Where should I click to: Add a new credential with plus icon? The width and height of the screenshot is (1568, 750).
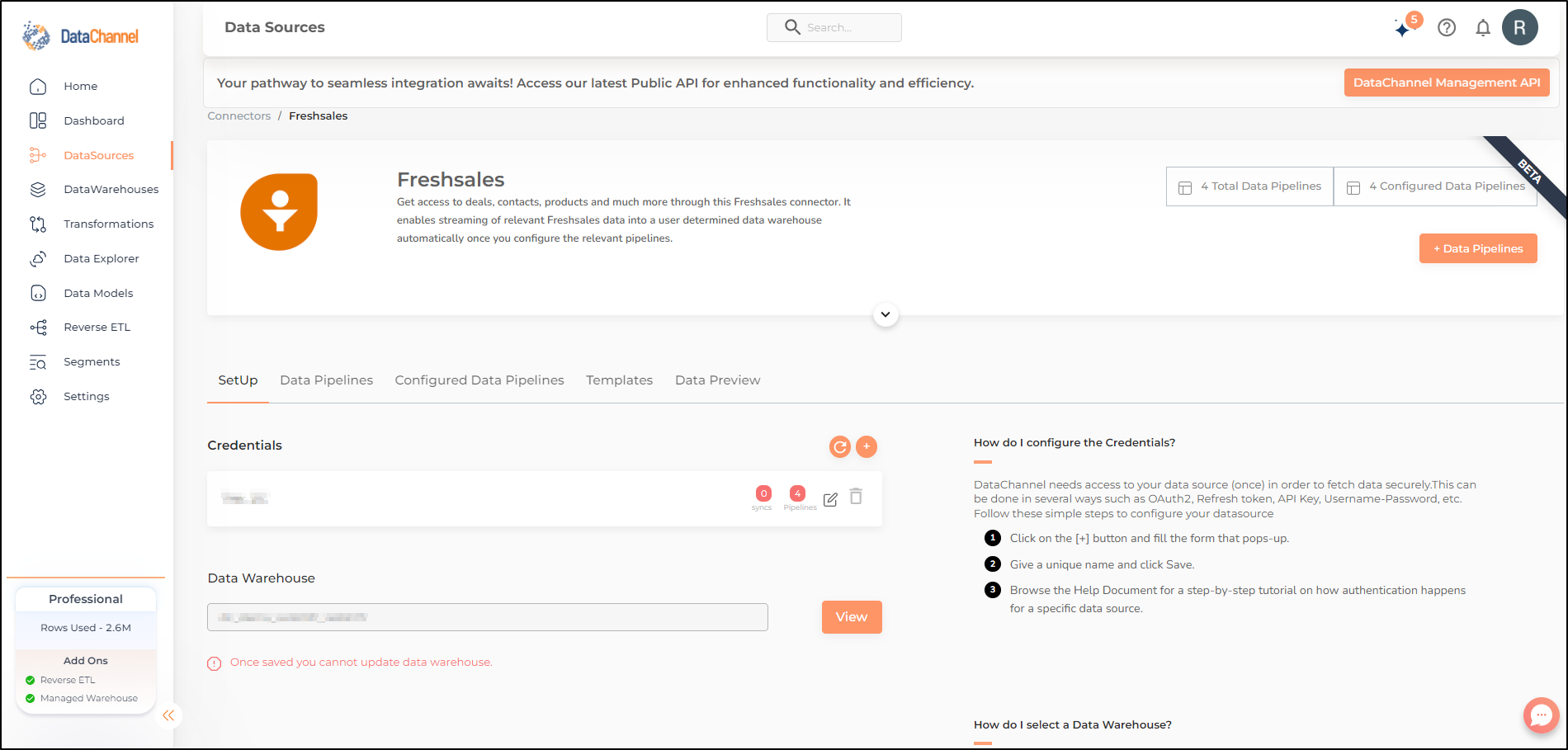click(867, 446)
